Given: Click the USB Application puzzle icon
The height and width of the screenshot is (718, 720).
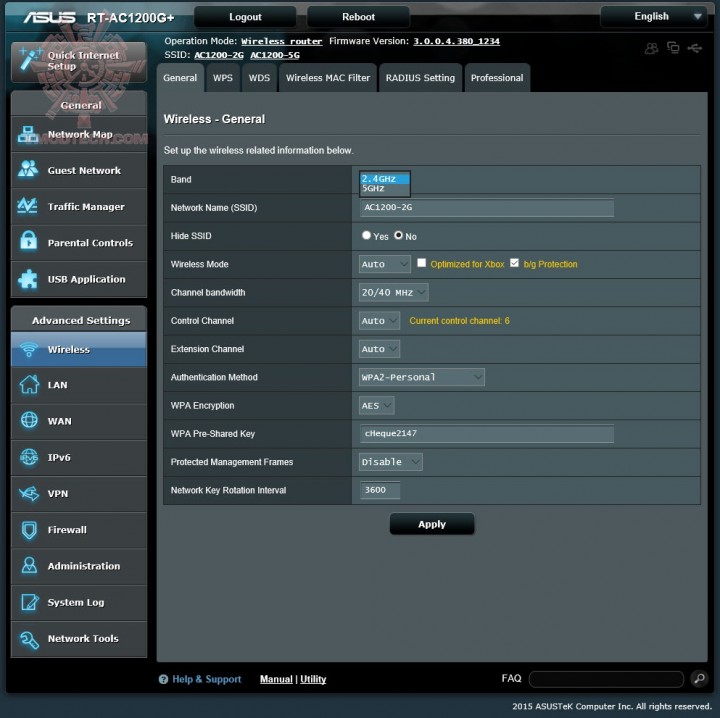Looking at the screenshot, I should [x=28, y=278].
